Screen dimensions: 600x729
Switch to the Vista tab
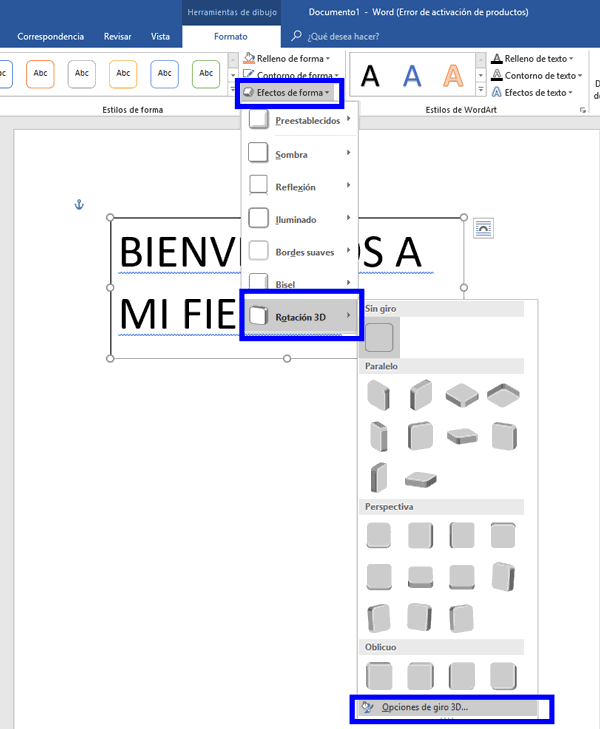click(x=160, y=36)
